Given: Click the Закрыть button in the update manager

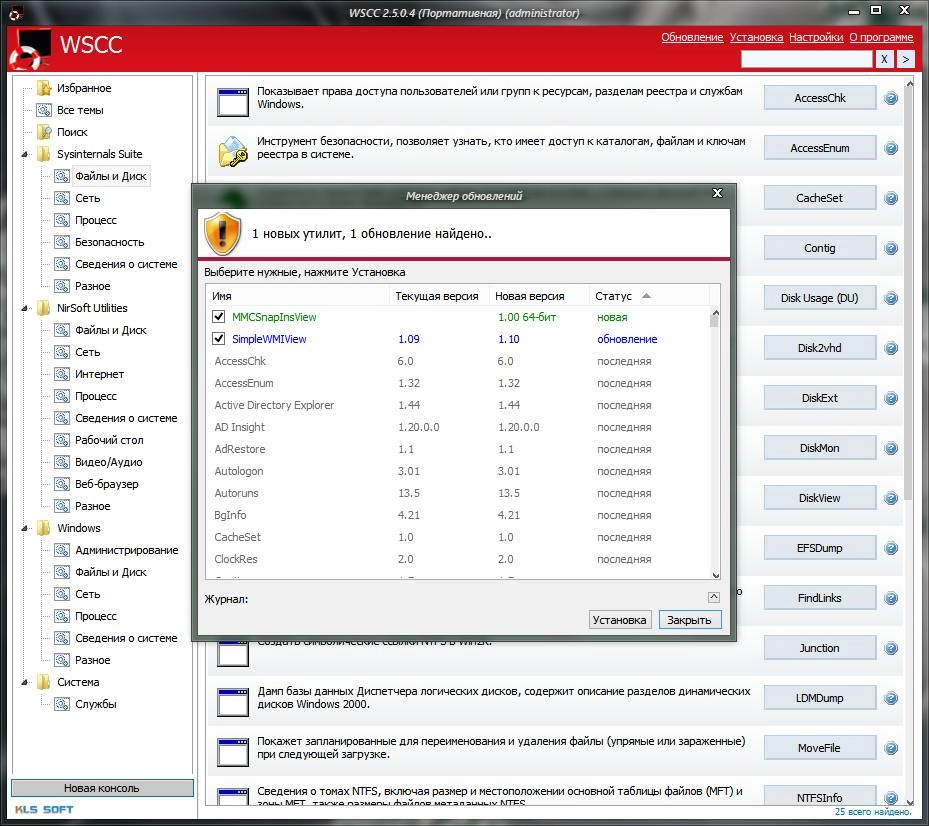Looking at the screenshot, I should pos(690,620).
